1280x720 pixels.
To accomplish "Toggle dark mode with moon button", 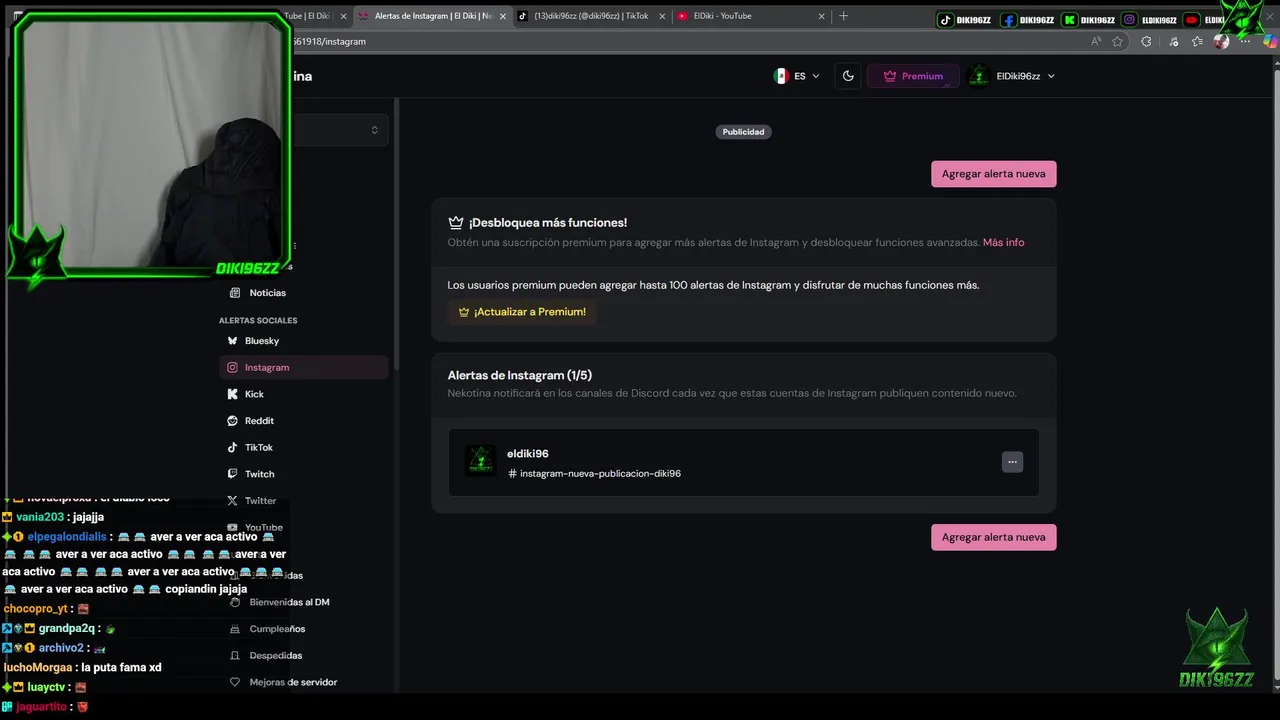I will tap(848, 76).
